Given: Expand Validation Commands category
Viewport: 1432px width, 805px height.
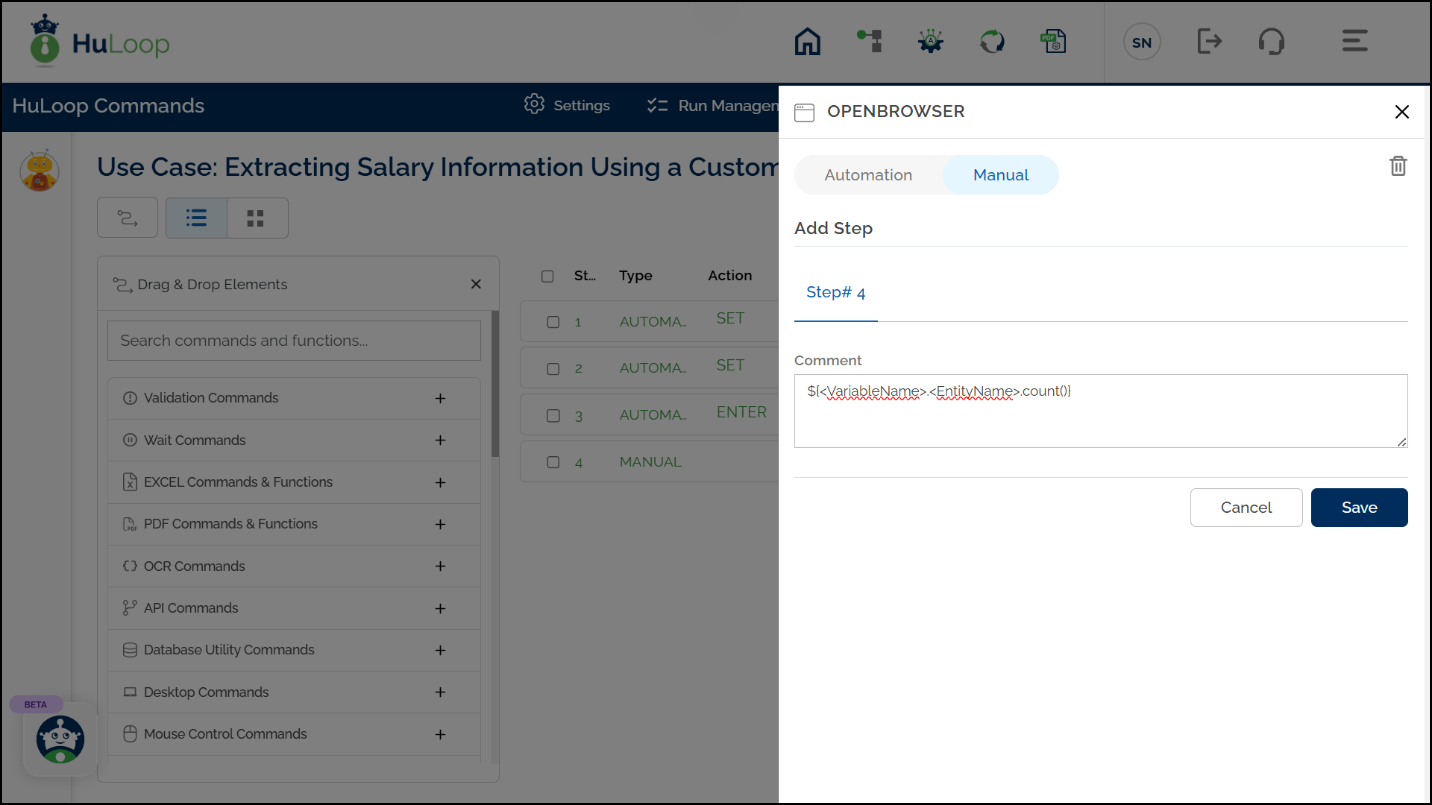Looking at the screenshot, I should click(440, 398).
